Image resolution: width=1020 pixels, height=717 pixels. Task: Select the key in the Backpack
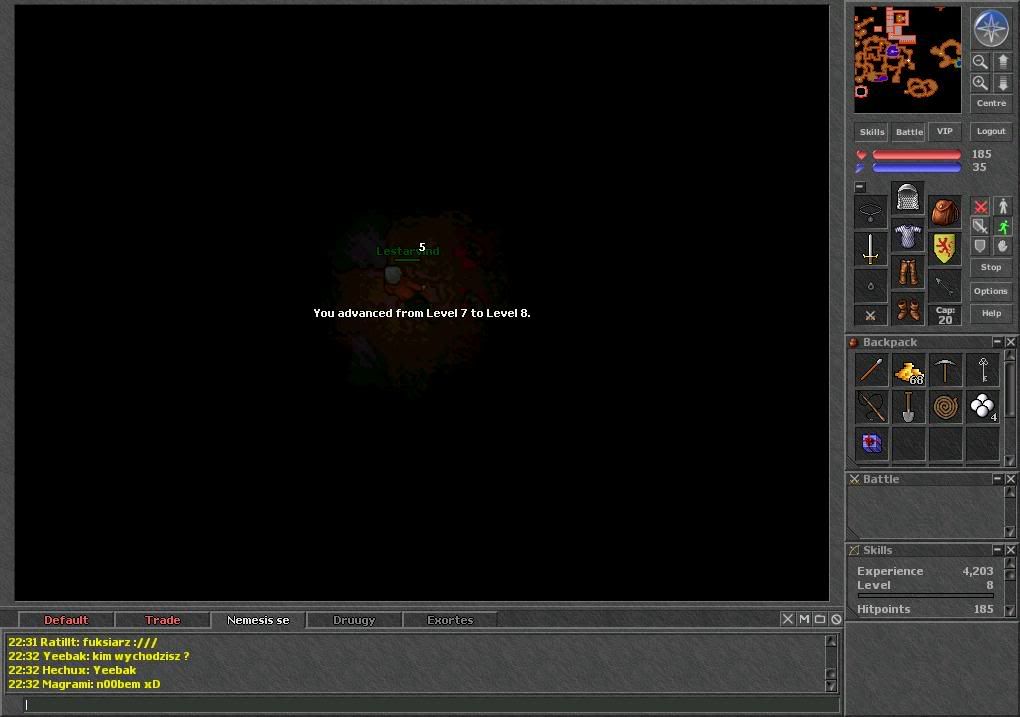coord(982,370)
